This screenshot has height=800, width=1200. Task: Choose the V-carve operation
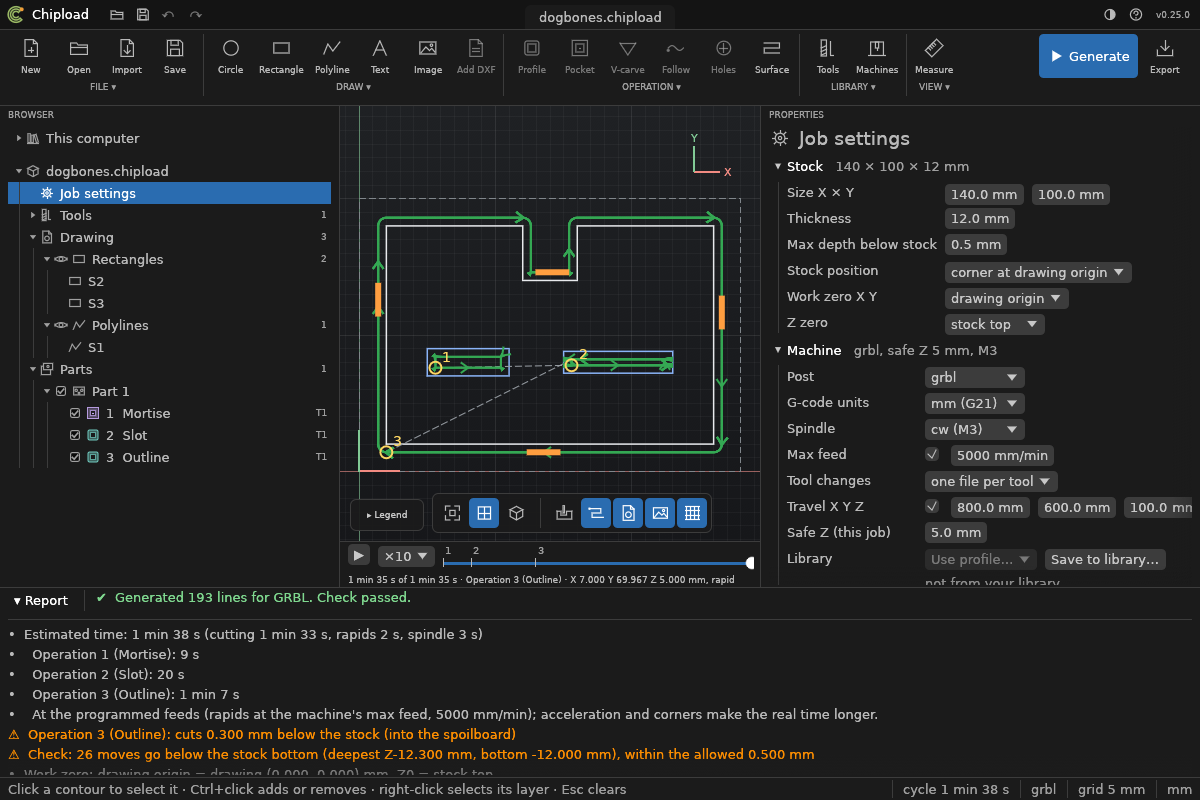pos(628,56)
